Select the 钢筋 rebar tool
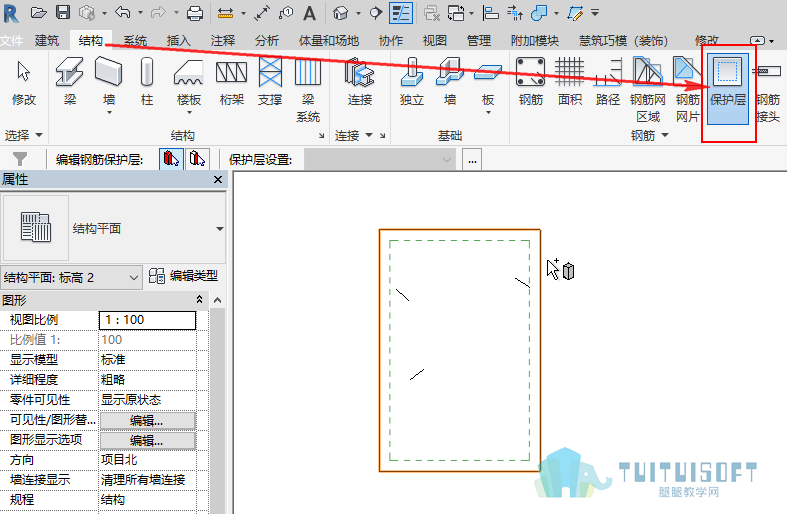The width and height of the screenshot is (787, 514). 531,81
